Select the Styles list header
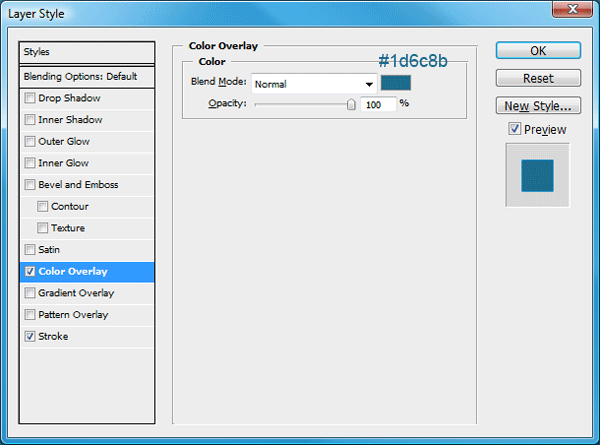 click(x=87, y=52)
